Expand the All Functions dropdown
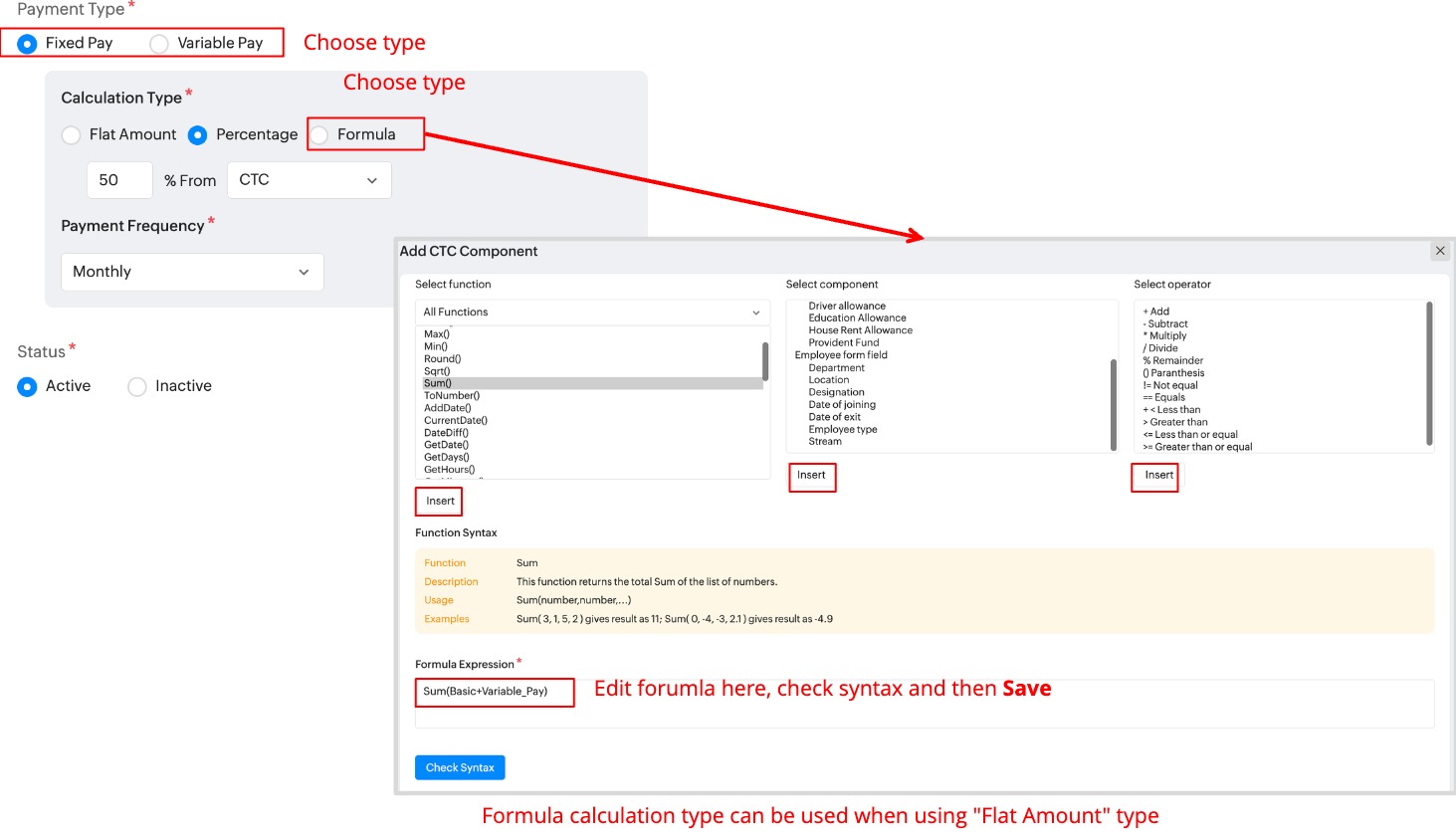 [592, 313]
